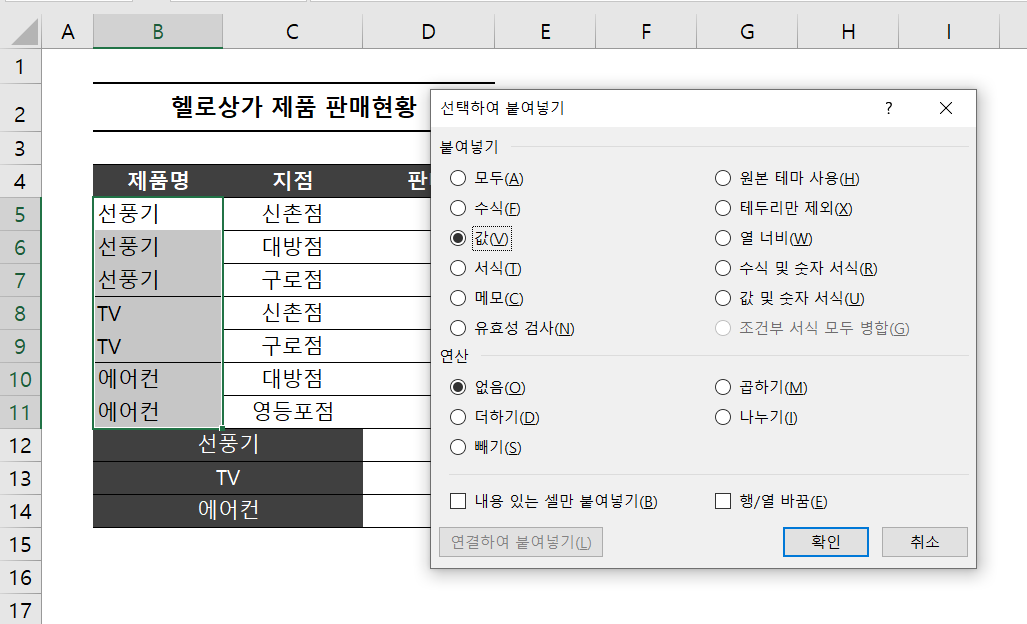
Task: Click cell C5 신촌점
Action: pyautogui.click(x=293, y=213)
